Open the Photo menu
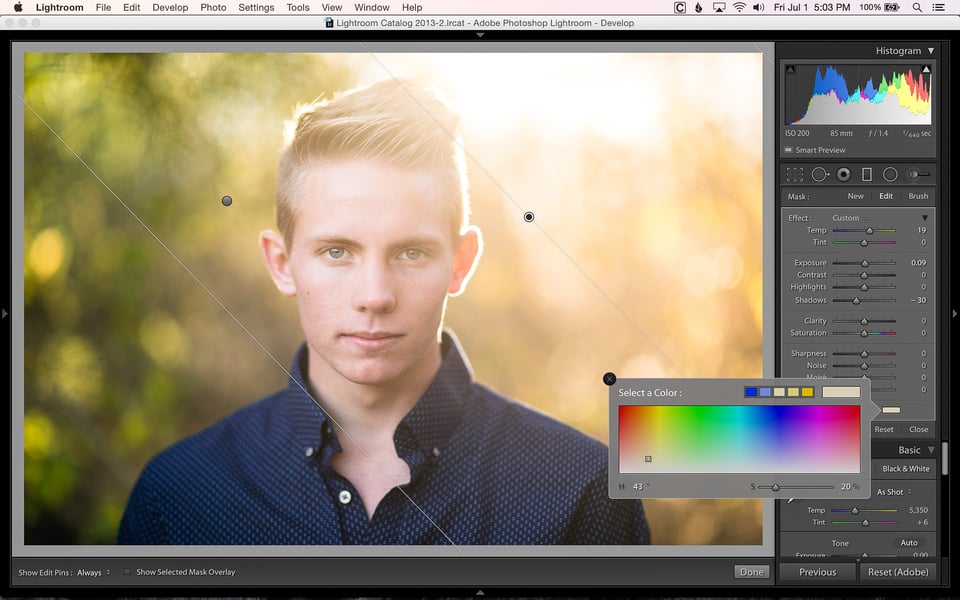 (x=213, y=7)
